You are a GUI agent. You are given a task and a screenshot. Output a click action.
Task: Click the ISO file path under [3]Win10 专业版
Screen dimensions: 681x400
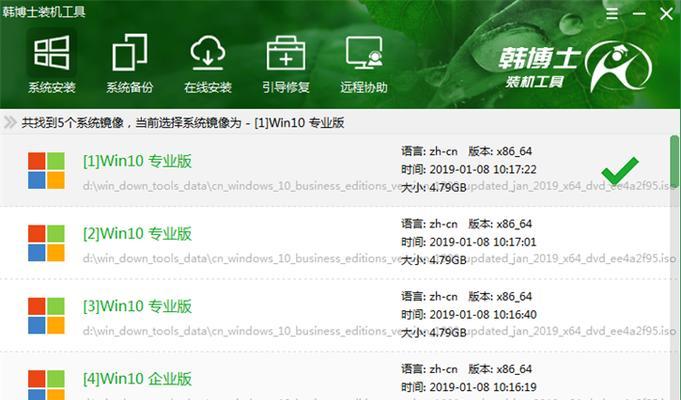point(379,331)
